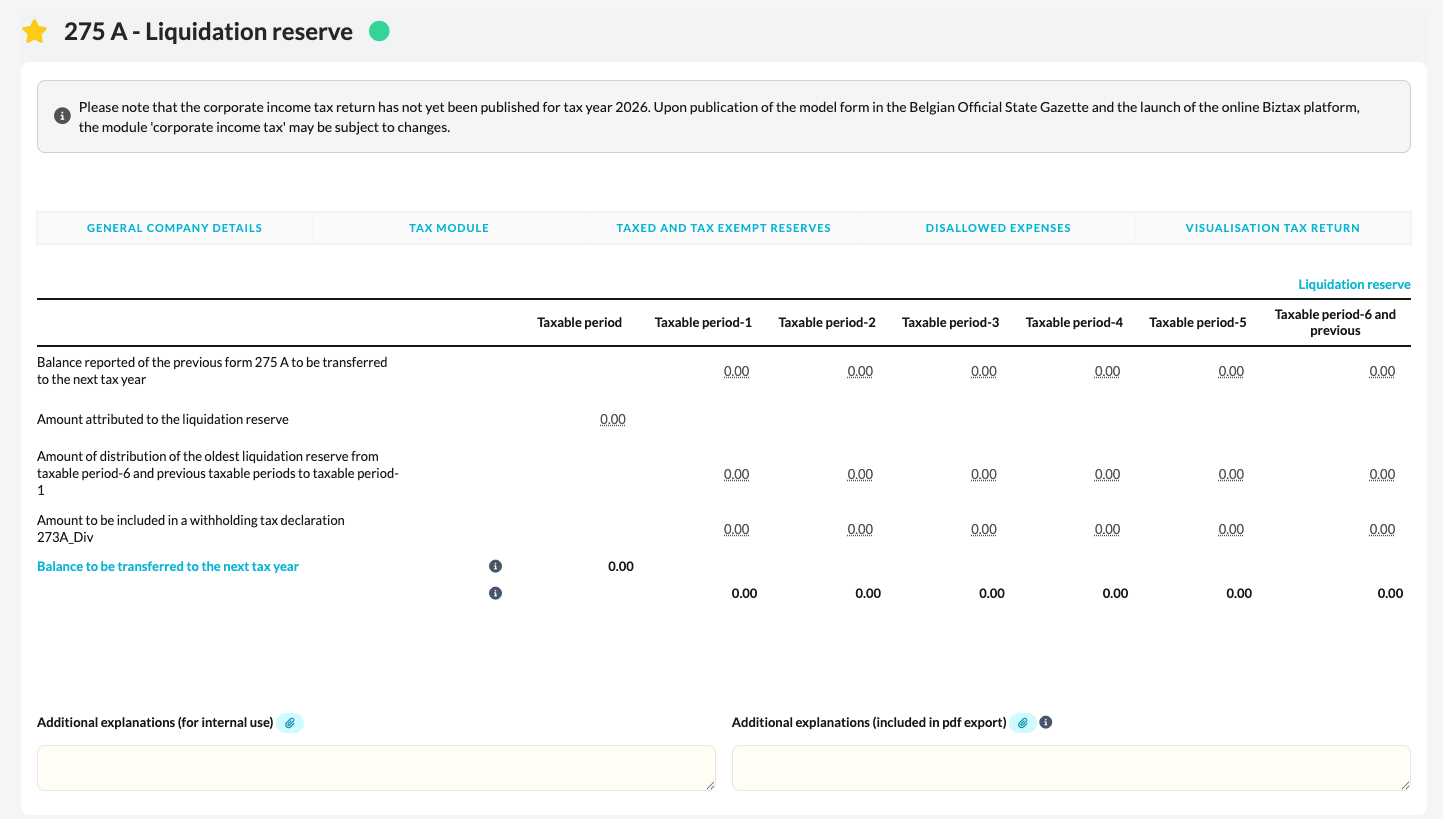1443x819 pixels.
Task: Open the General Company Details tab
Action: [175, 228]
